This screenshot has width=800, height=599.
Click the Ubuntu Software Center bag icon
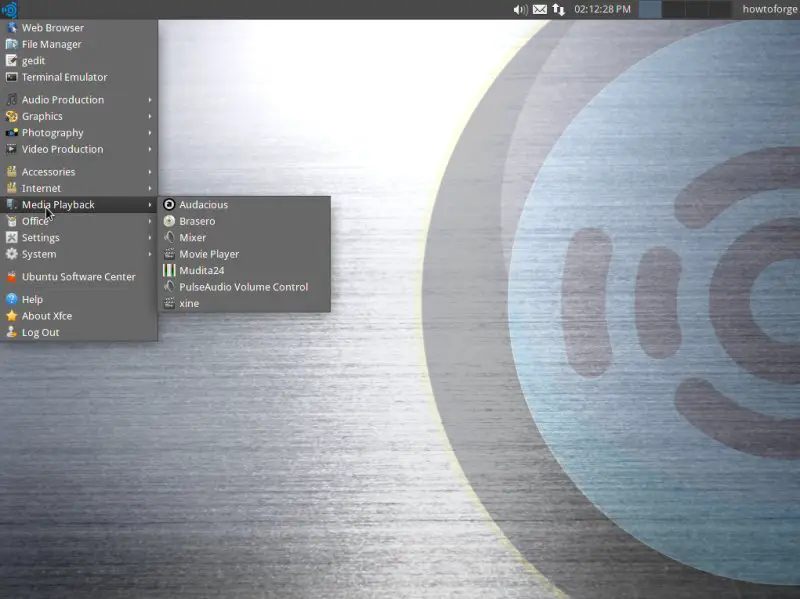pos(11,277)
